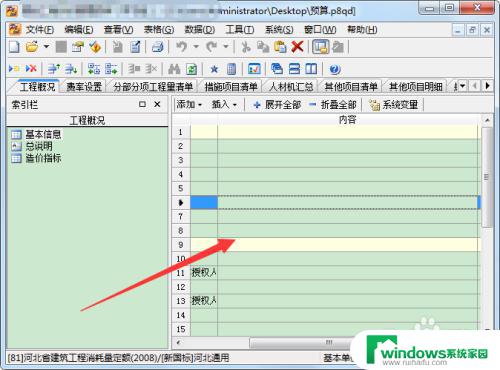Open the 文件(F) menu

[x=40, y=30]
